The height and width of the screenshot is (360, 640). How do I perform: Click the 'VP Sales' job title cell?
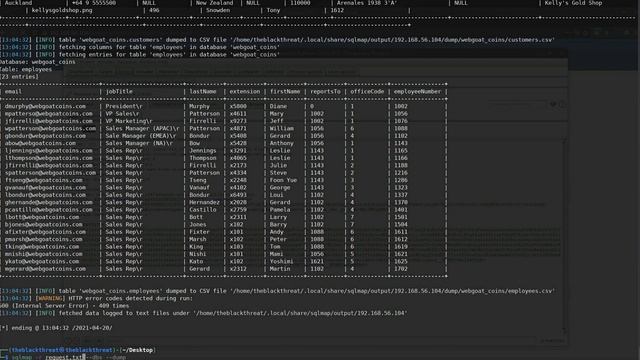122,113
